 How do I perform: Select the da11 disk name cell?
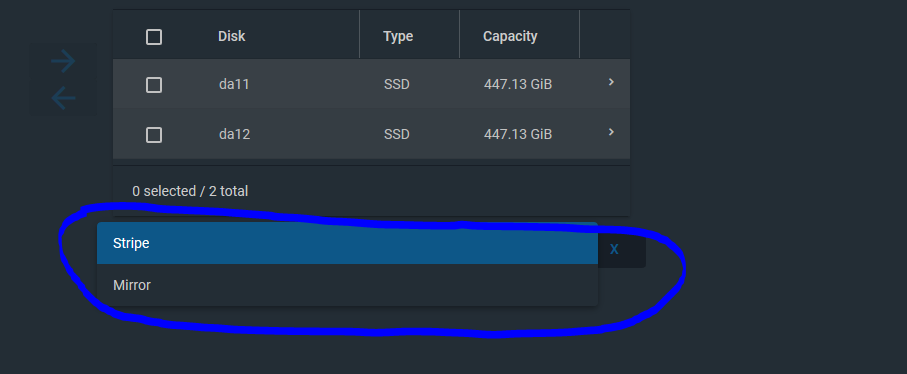click(234, 84)
